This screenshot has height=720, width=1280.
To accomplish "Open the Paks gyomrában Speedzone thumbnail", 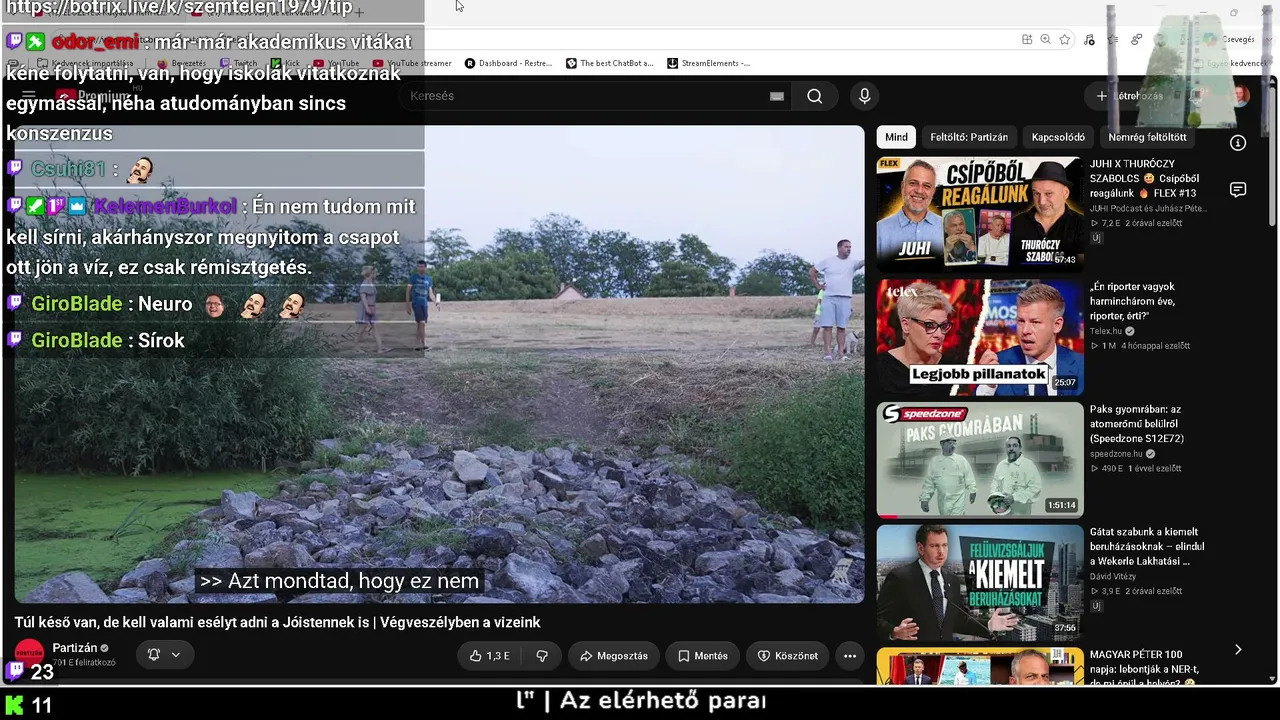I will (x=980, y=460).
